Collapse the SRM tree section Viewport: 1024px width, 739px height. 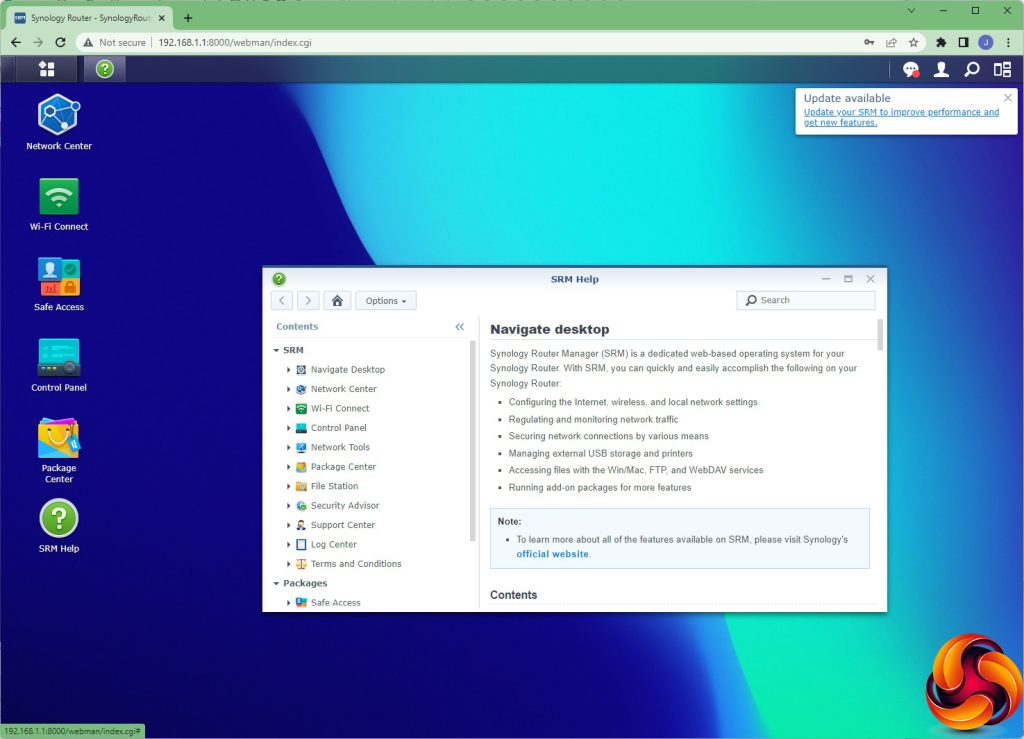276,351
